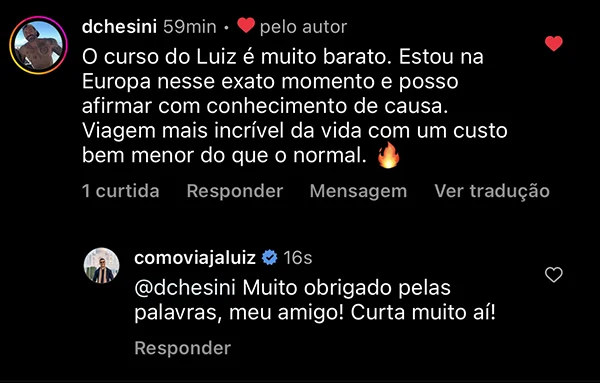Translate the comment with 'Ver tradução'
The height and width of the screenshot is (383, 600).
492,191
